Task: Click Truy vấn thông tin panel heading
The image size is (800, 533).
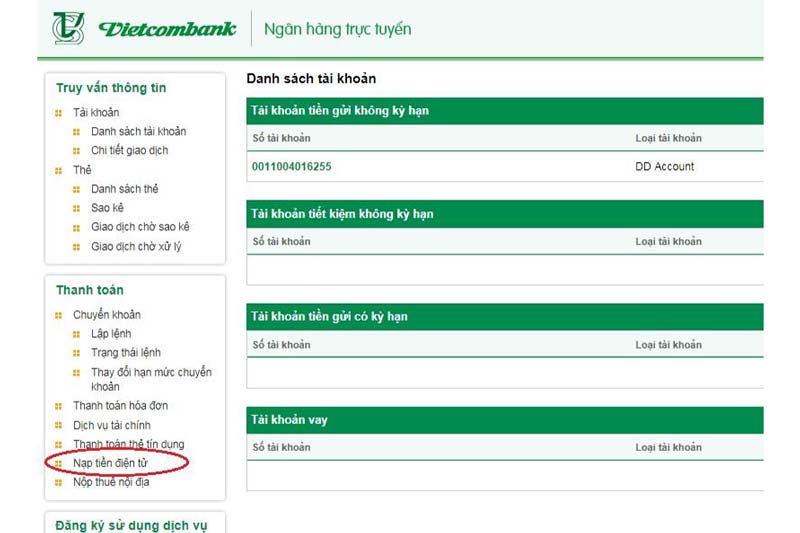Action: point(111,88)
